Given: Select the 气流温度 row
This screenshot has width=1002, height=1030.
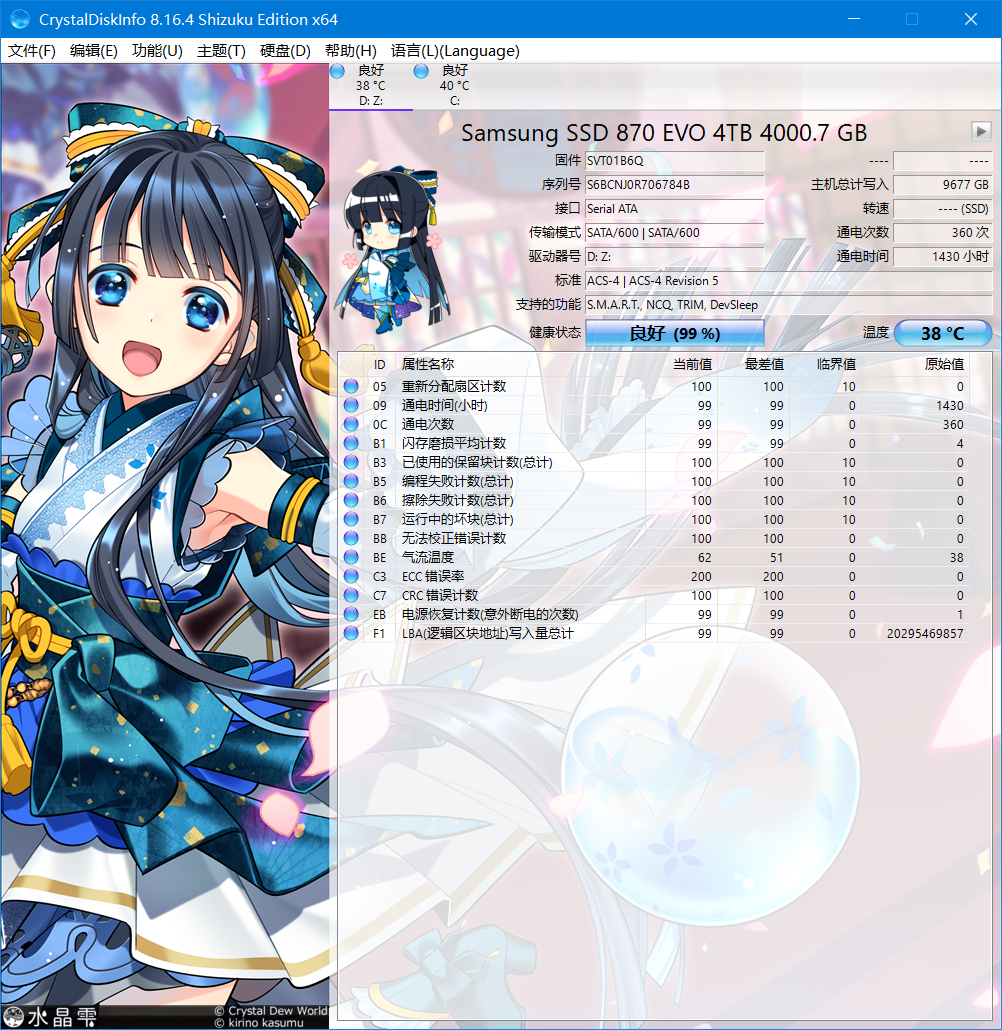Looking at the screenshot, I should (x=654, y=558).
